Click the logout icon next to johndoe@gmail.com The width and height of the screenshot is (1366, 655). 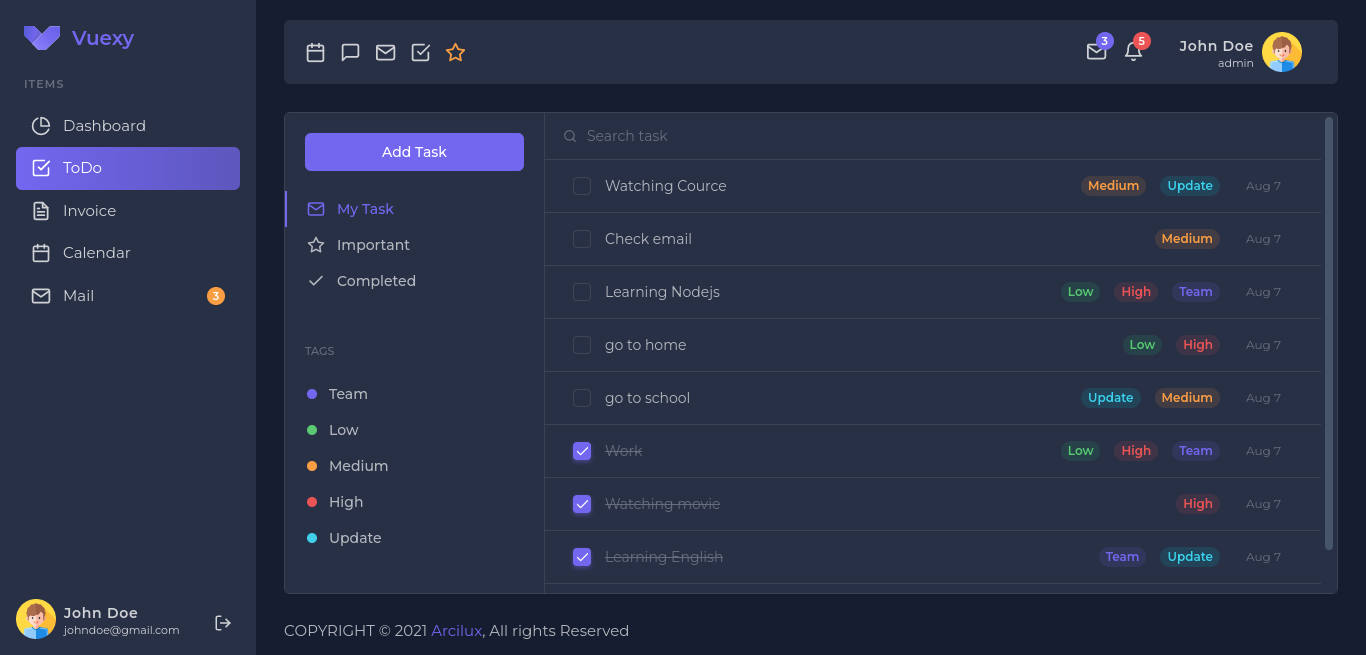tap(222, 622)
